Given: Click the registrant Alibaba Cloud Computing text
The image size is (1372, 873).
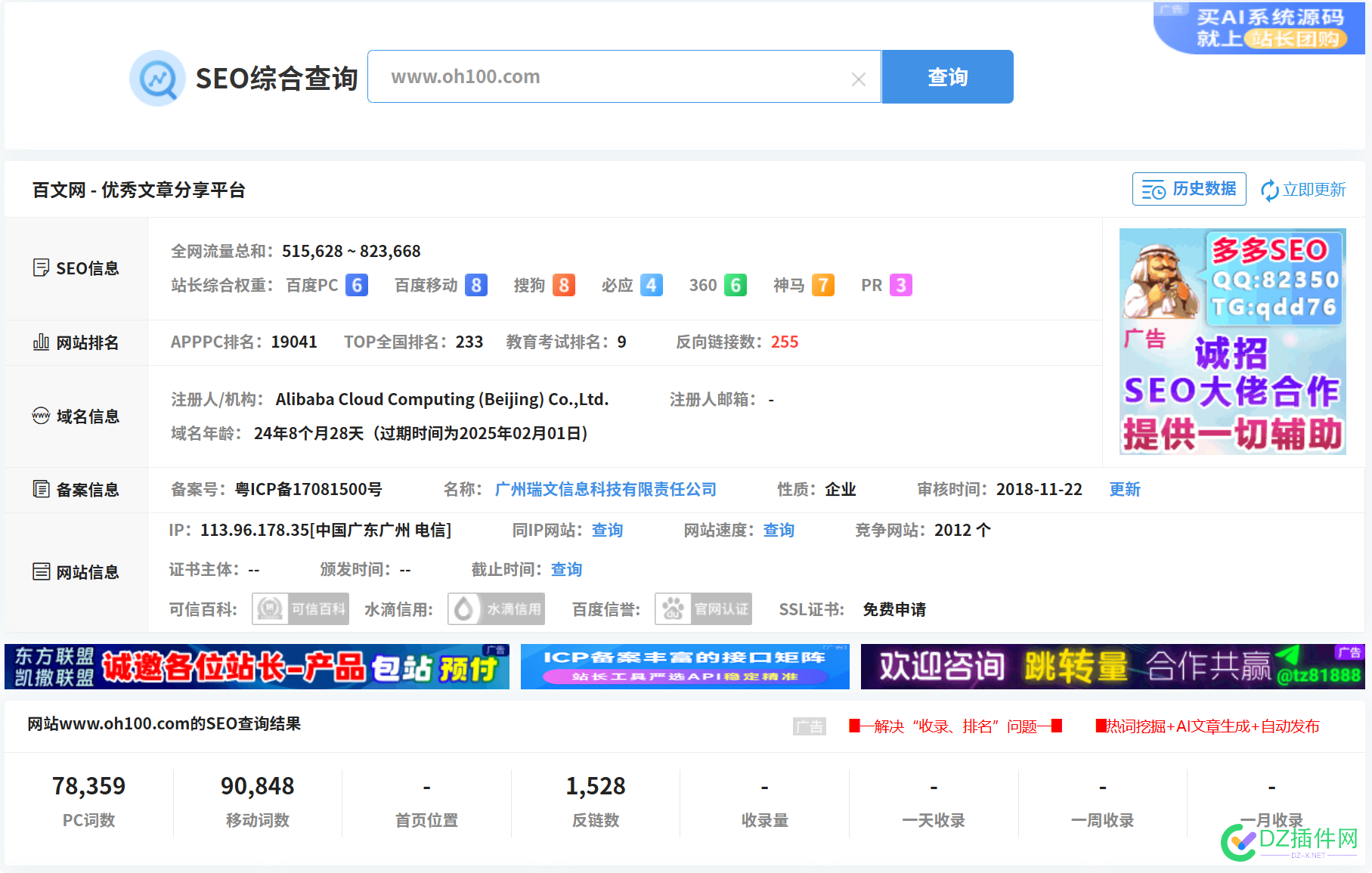Looking at the screenshot, I should [442, 399].
